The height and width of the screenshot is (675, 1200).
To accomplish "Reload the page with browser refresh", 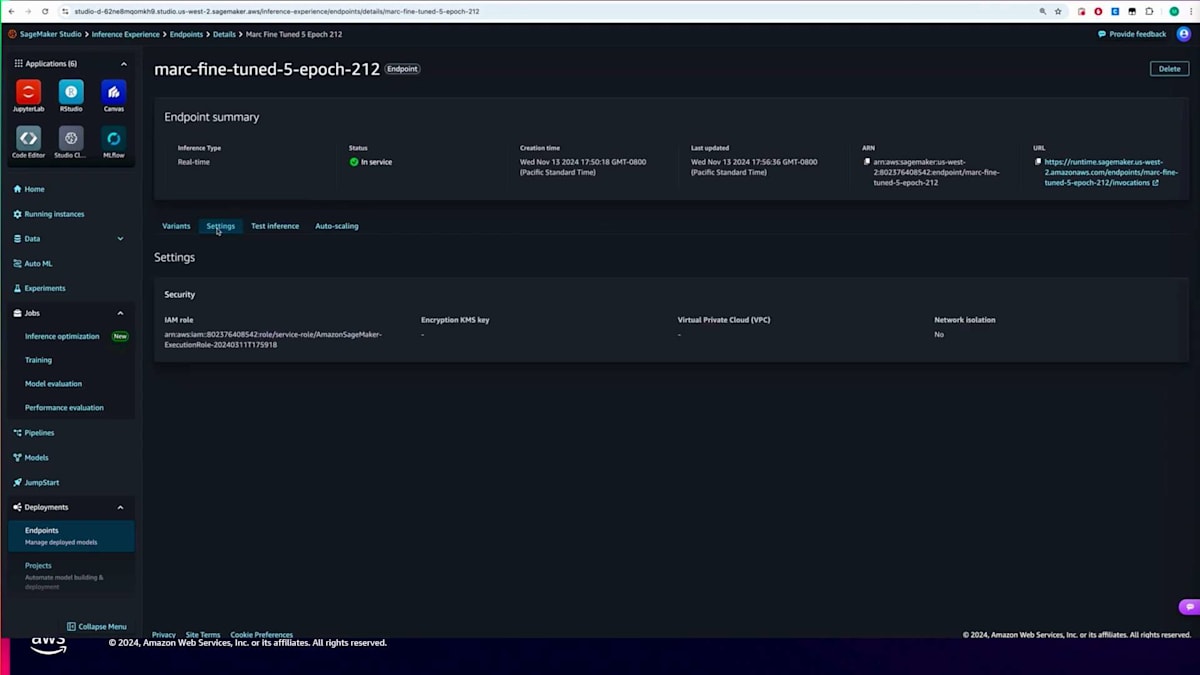I will tap(45, 11).
